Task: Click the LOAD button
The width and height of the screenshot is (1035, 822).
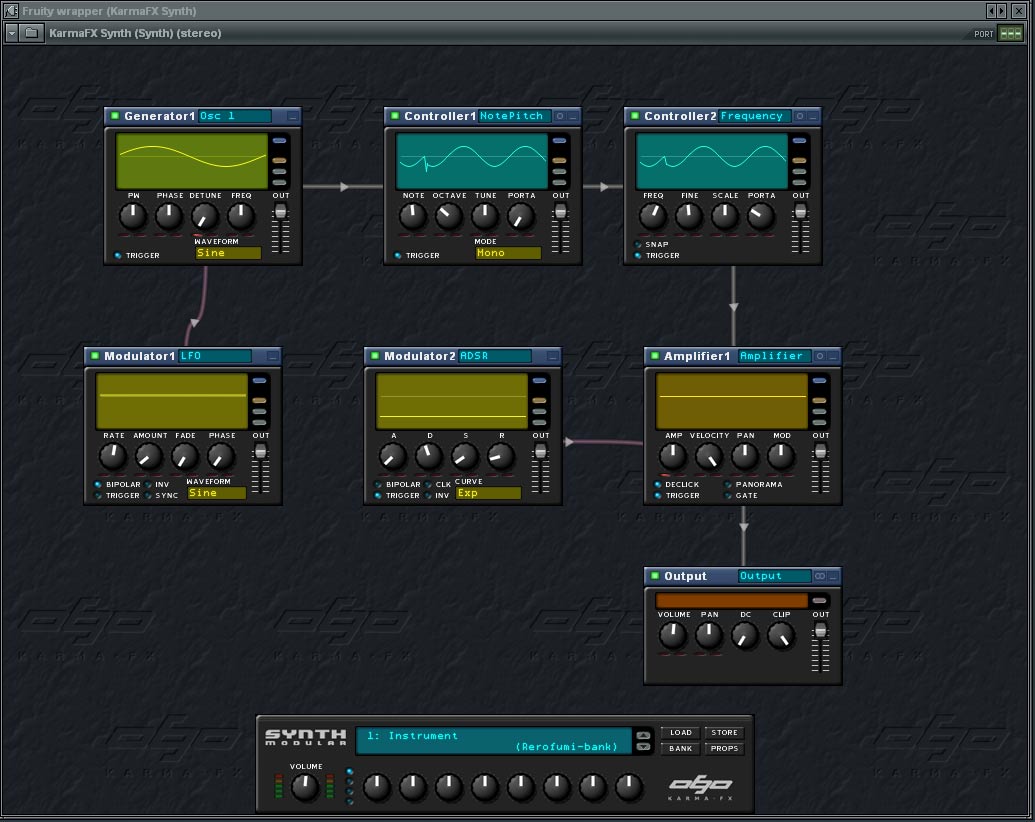Action: click(x=681, y=733)
